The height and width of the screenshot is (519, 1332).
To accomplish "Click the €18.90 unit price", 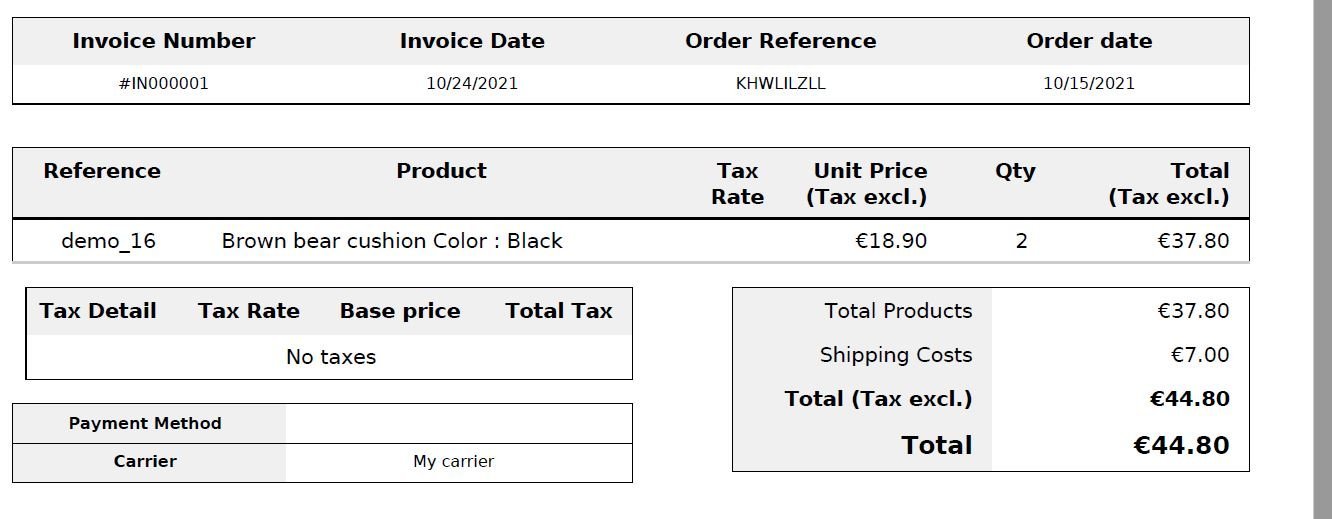I will click(891, 241).
